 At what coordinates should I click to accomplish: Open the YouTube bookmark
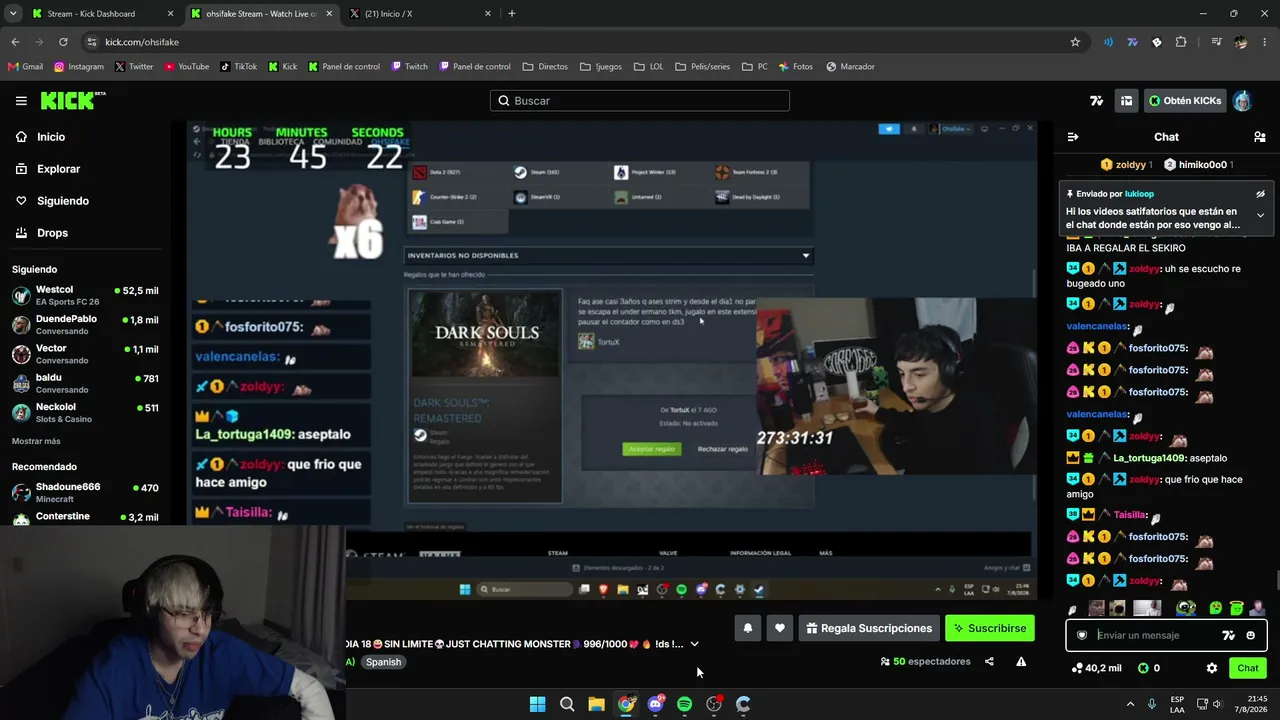(187, 67)
